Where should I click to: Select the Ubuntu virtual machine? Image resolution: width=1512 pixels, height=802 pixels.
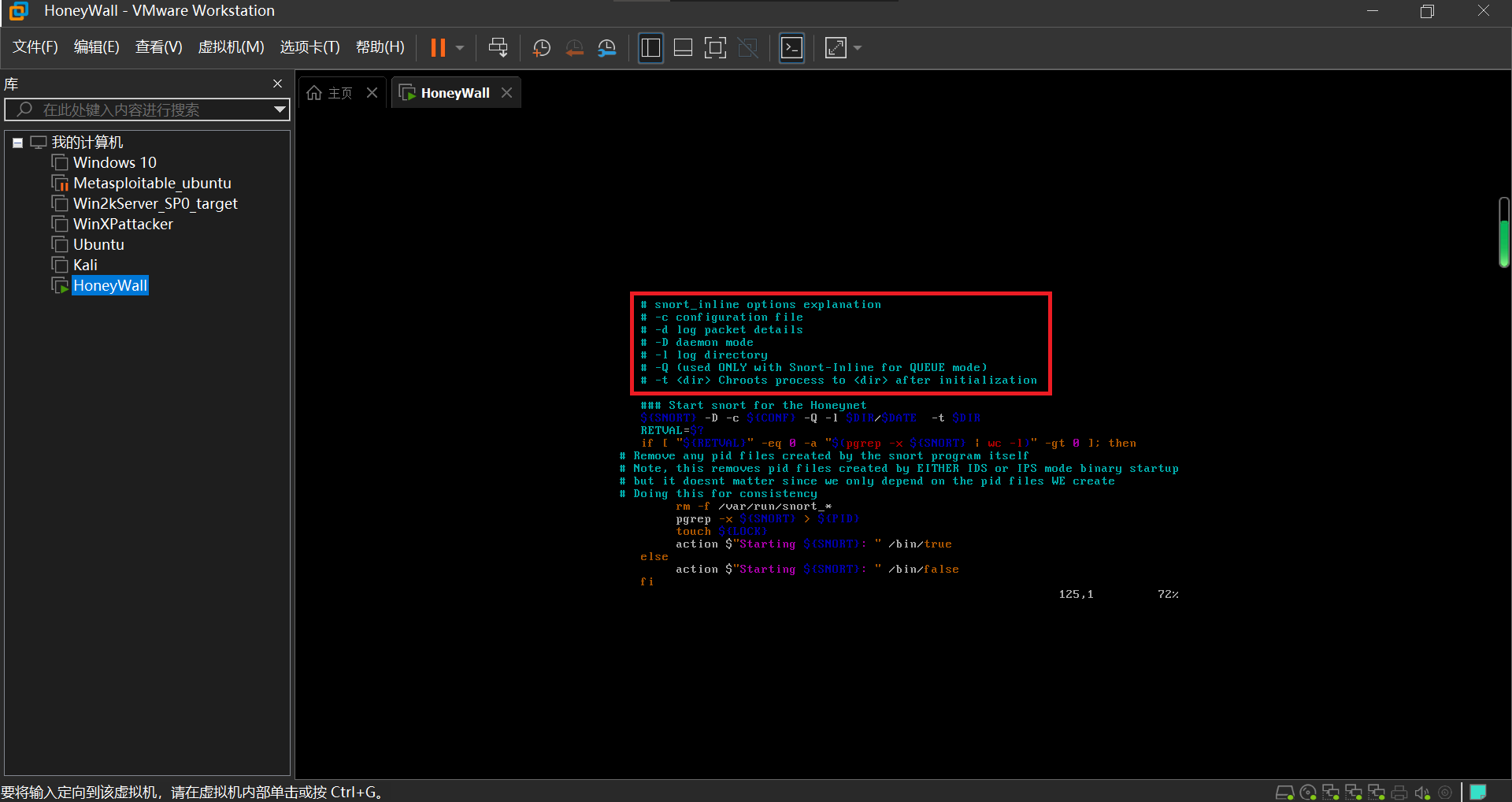click(x=98, y=244)
